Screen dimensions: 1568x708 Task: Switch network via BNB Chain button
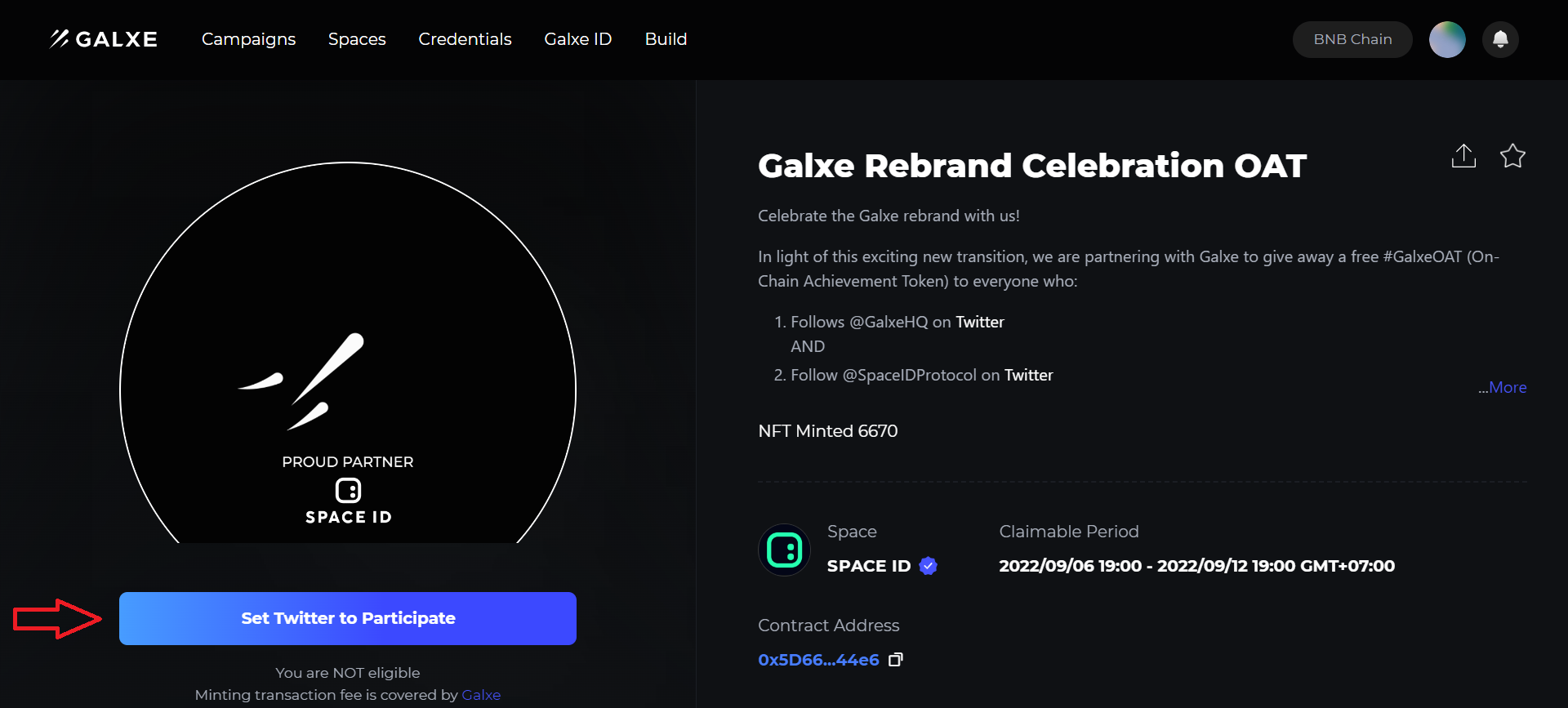tap(1352, 39)
